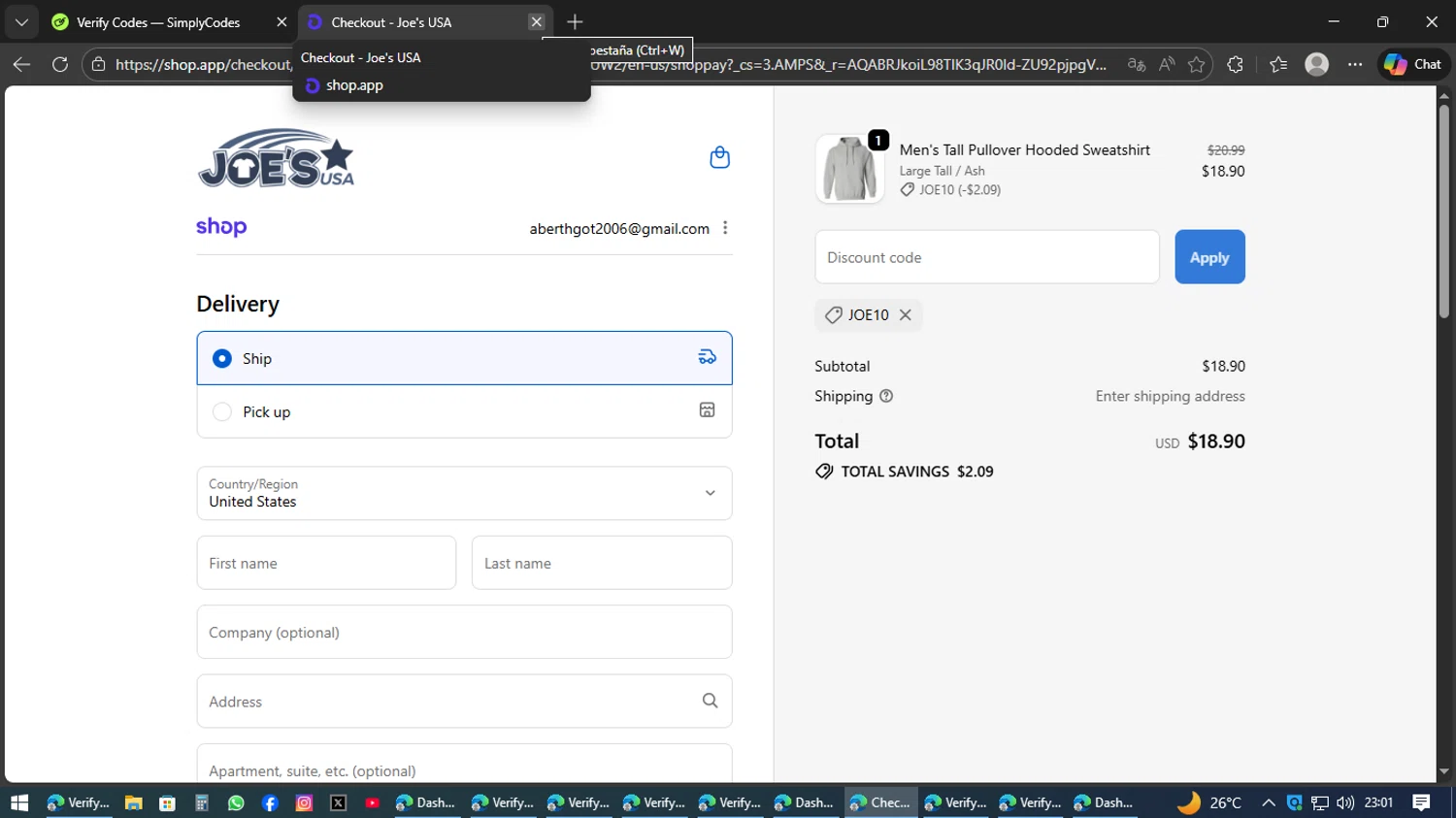This screenshot has width=1456, height=818.
Task: Open the 26°C weather widget
Action: [1209, 802]
